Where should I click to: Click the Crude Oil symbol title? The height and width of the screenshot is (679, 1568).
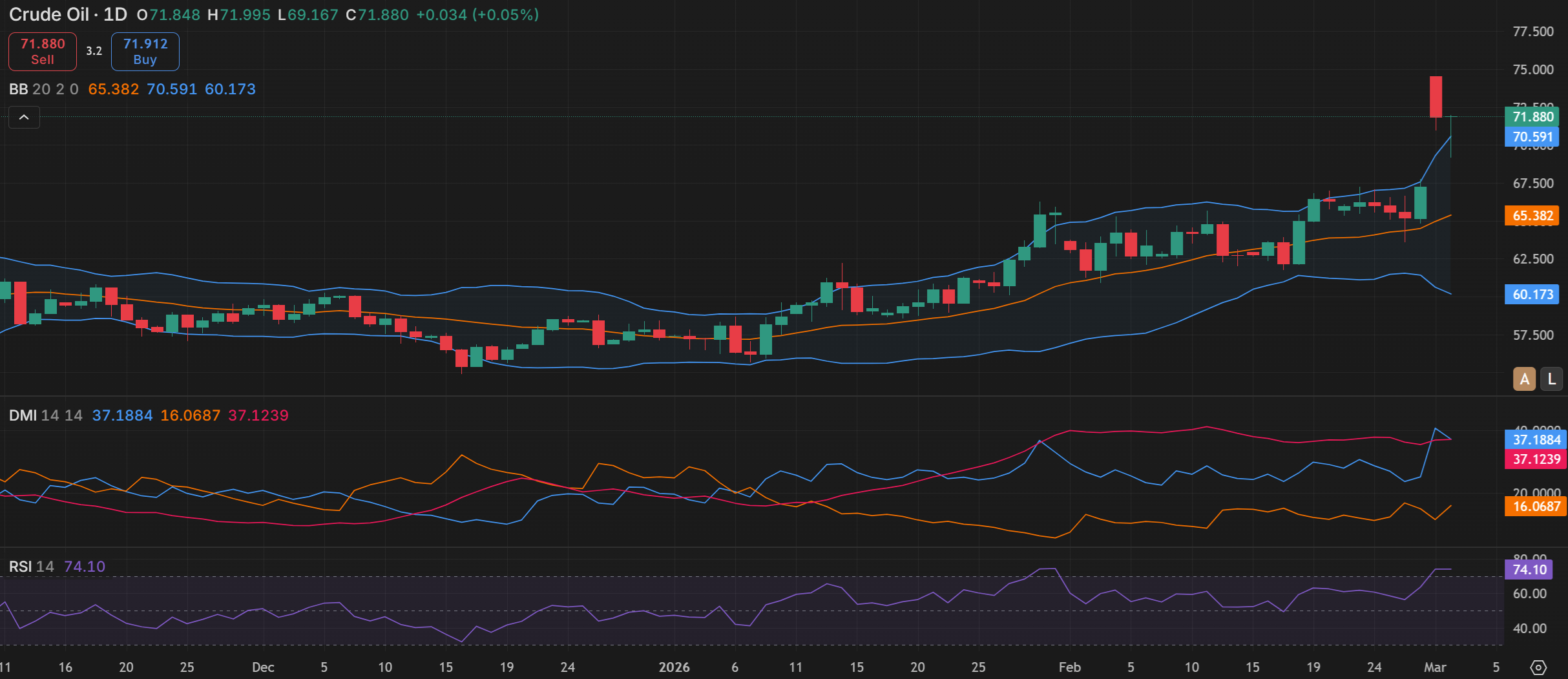[48, 14]
